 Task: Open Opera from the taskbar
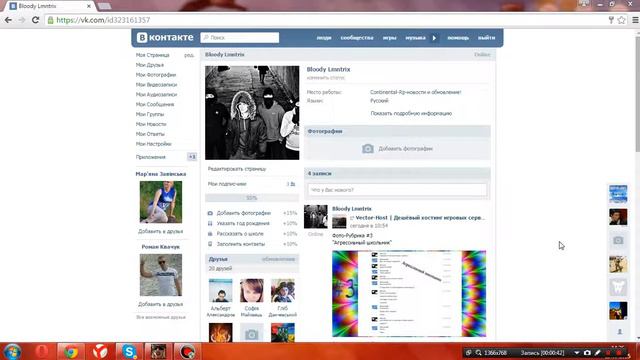[42, 352]
